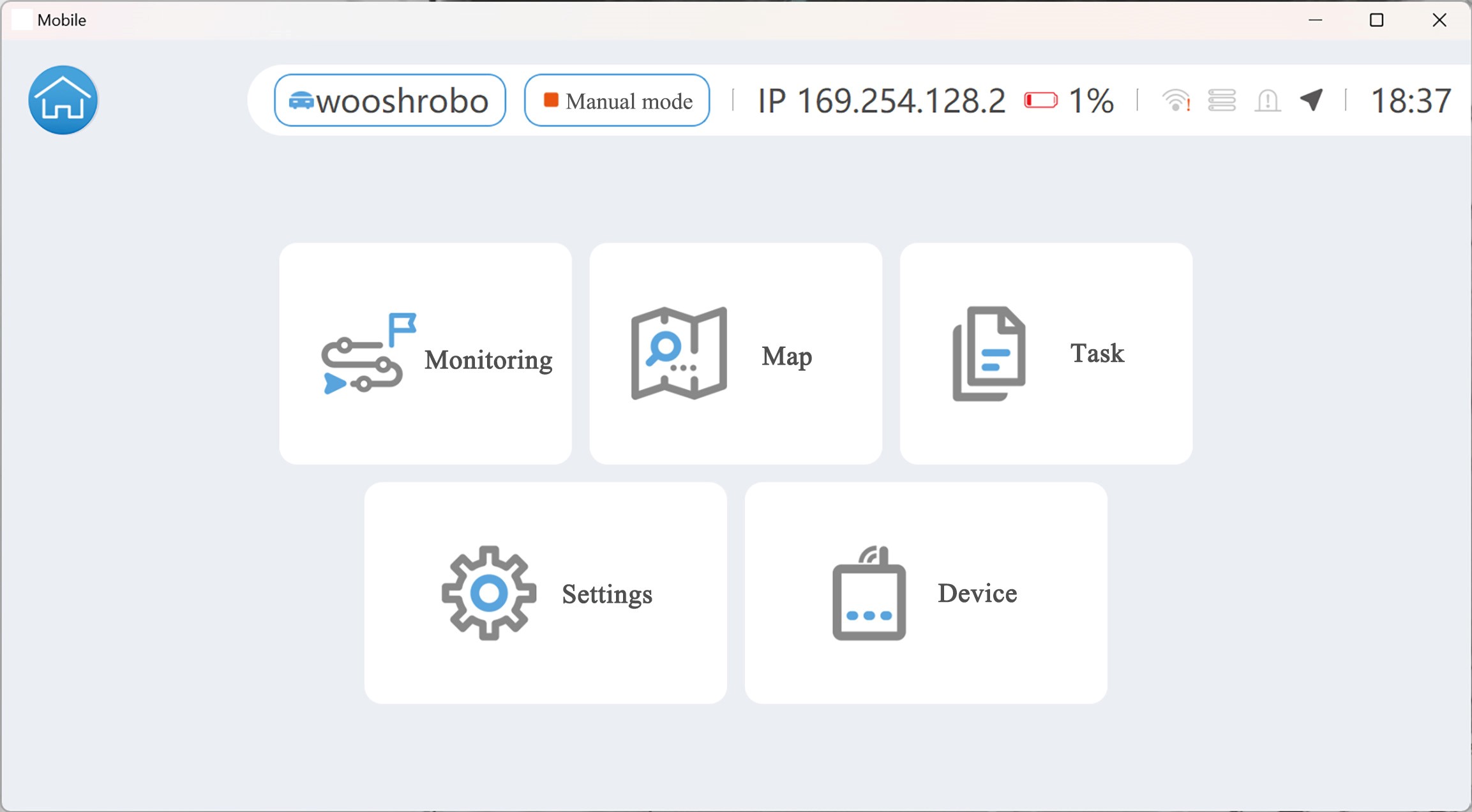Click the Settings label text
Image resolution: width=1472 pixels, height=812 pixels.
[x=606, y=594]
